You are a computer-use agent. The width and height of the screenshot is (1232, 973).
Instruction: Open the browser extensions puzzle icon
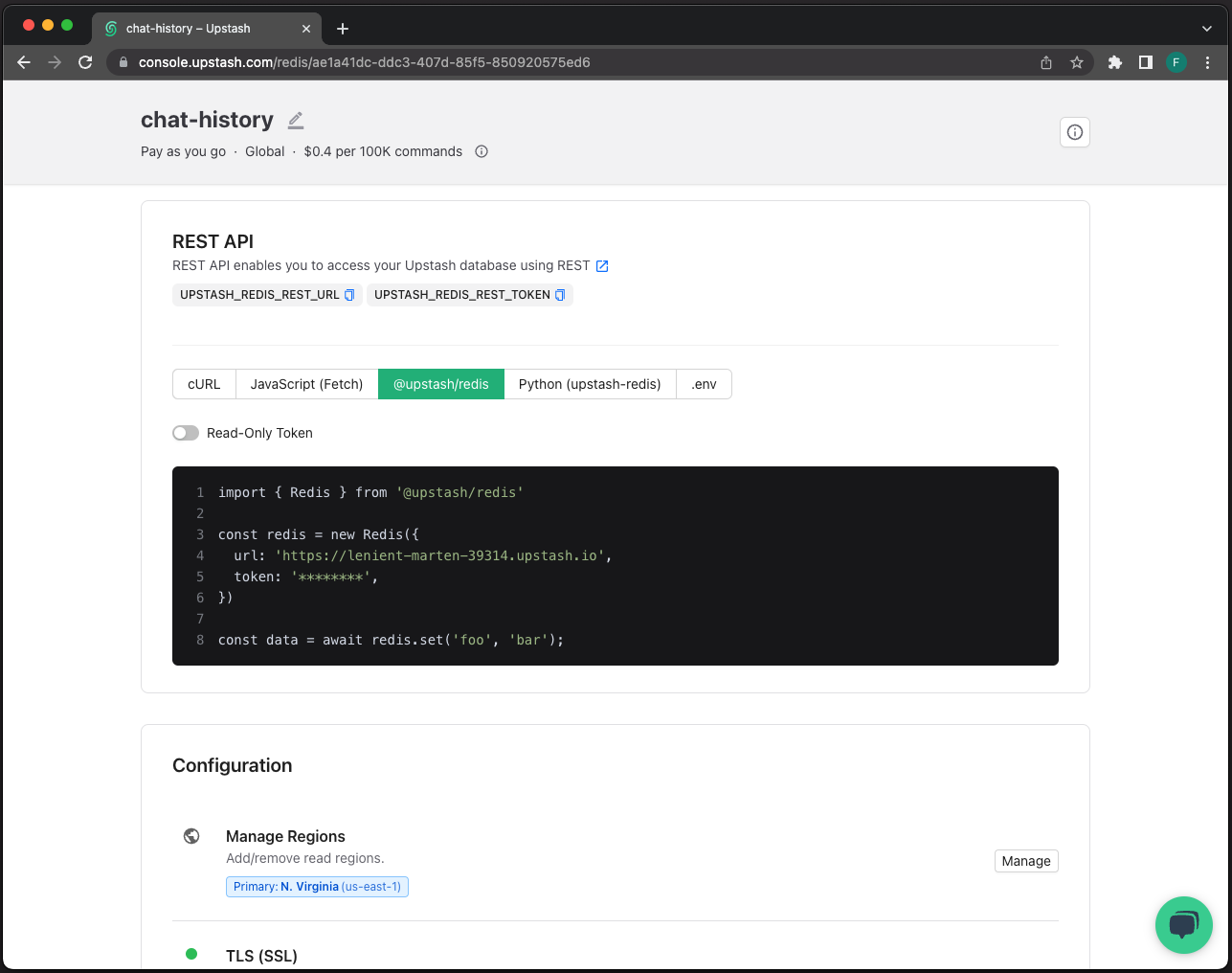point(1114,61)
